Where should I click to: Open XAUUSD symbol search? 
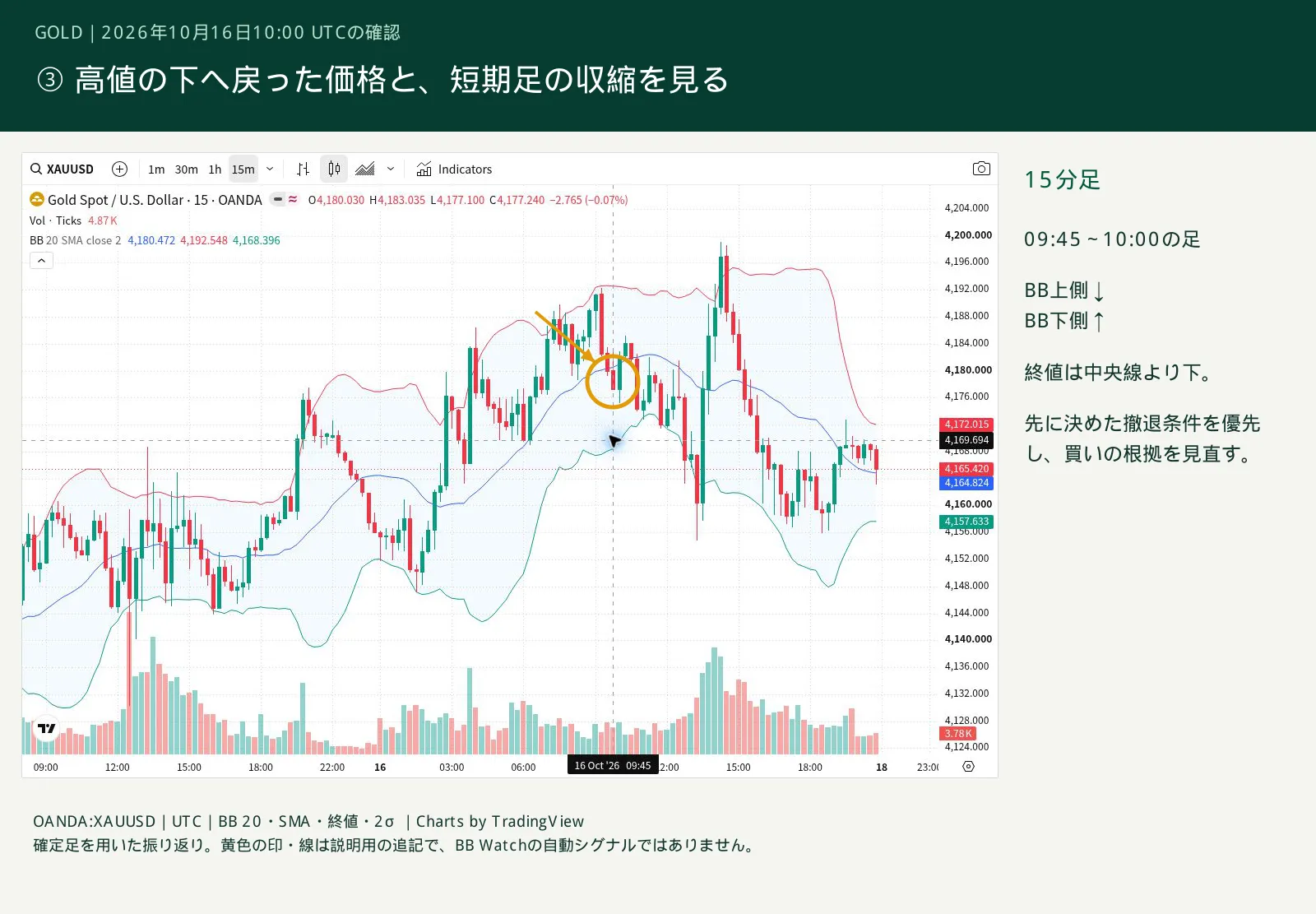(x=63, y=169)
